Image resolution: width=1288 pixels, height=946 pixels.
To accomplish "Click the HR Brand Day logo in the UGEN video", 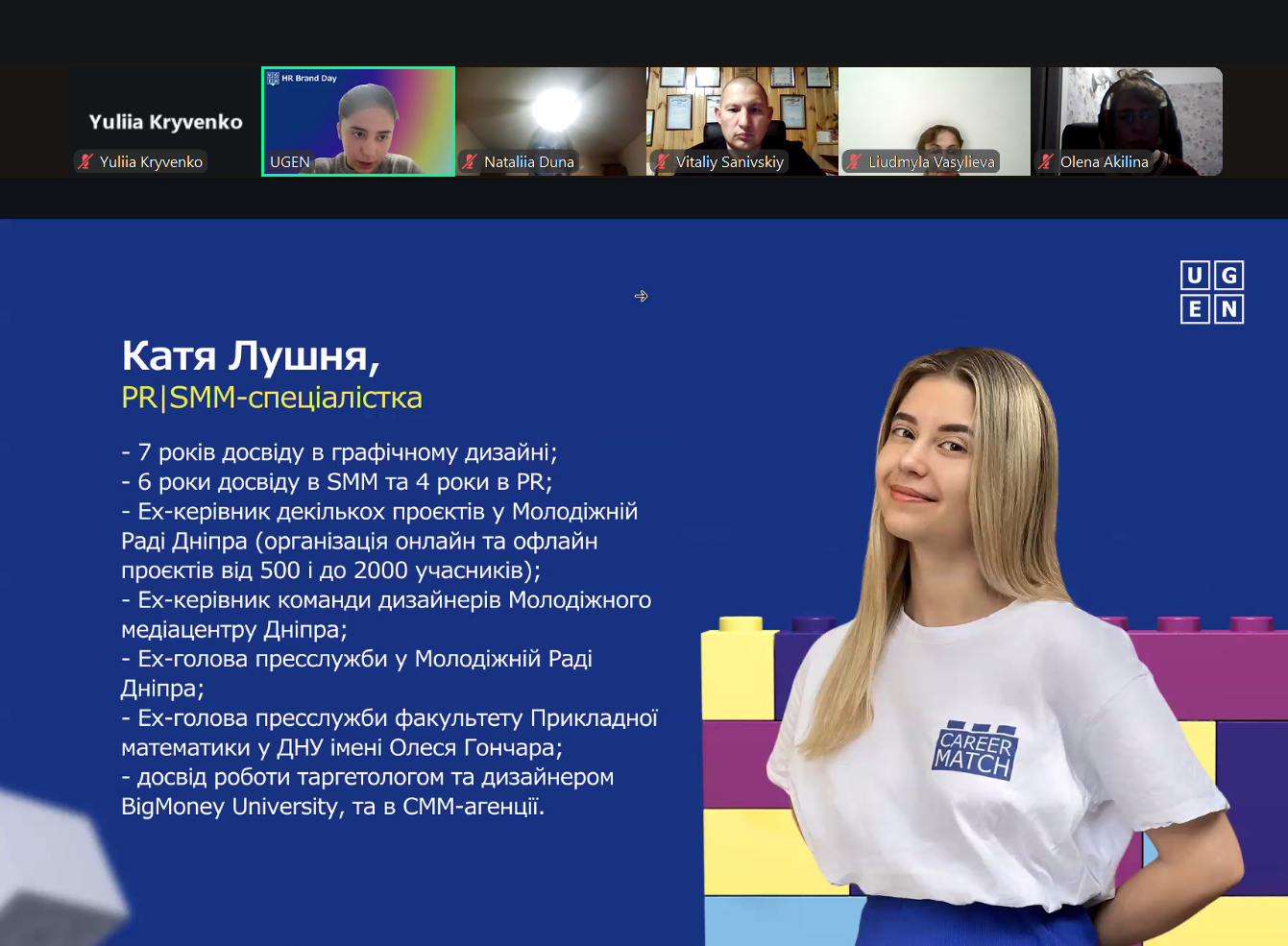I will point(302,79).
